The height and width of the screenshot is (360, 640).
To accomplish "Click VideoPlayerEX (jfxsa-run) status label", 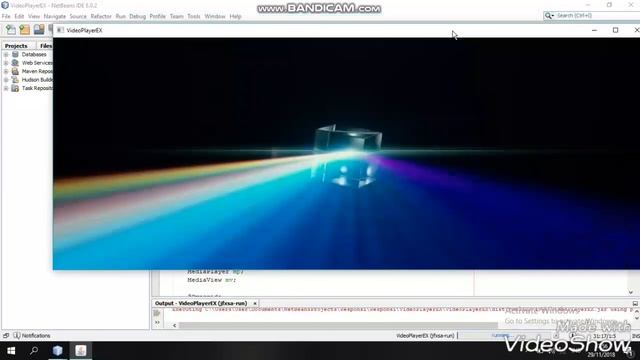I will pos(425,336).
